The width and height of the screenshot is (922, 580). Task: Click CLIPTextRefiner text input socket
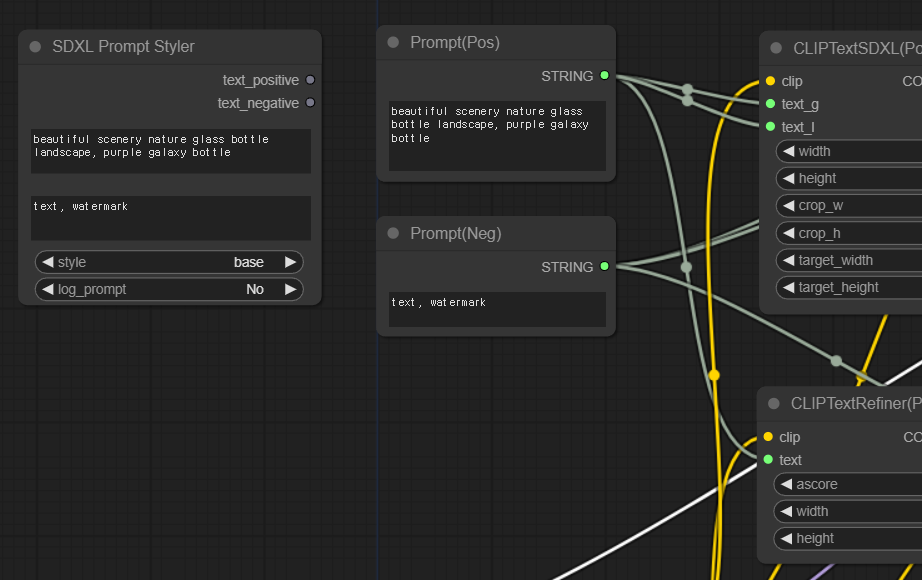tap(768, 459)
